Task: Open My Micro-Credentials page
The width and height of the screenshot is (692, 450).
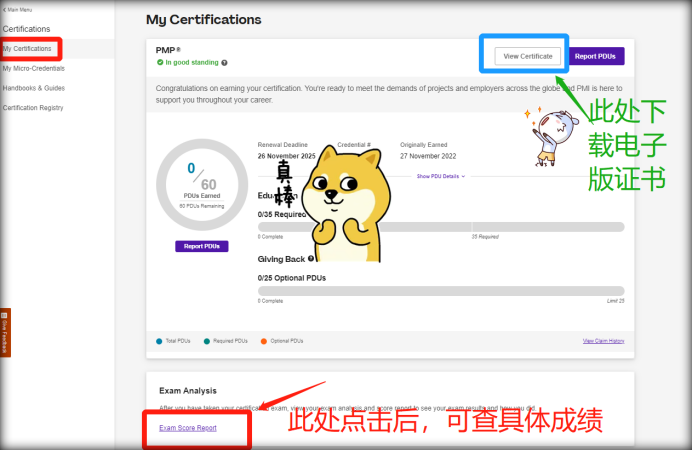Action: click(34, 68)
